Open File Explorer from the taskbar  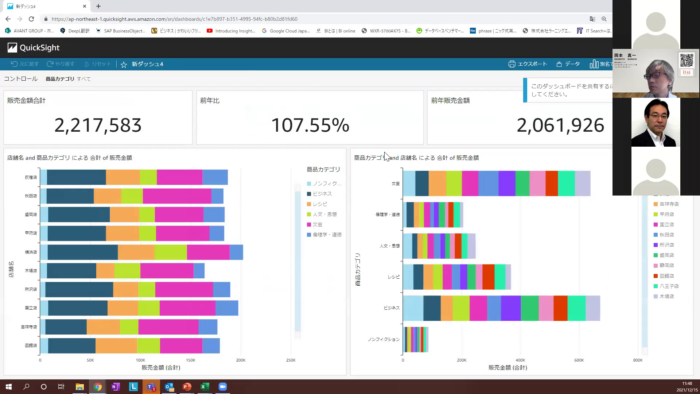pyautogui.click(x=79, y=387)
